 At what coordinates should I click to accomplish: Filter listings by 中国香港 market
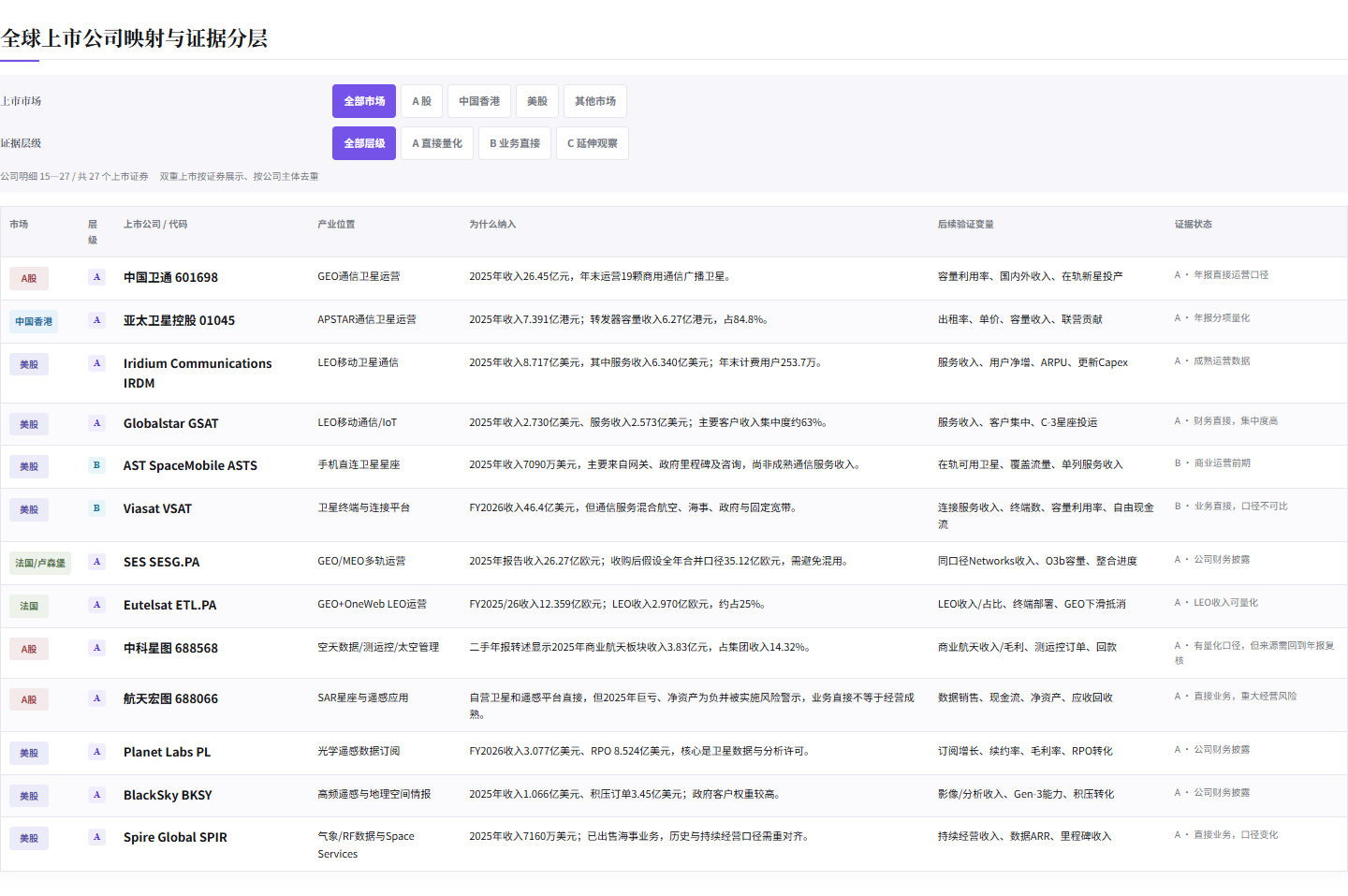click(x=479, y=101)
